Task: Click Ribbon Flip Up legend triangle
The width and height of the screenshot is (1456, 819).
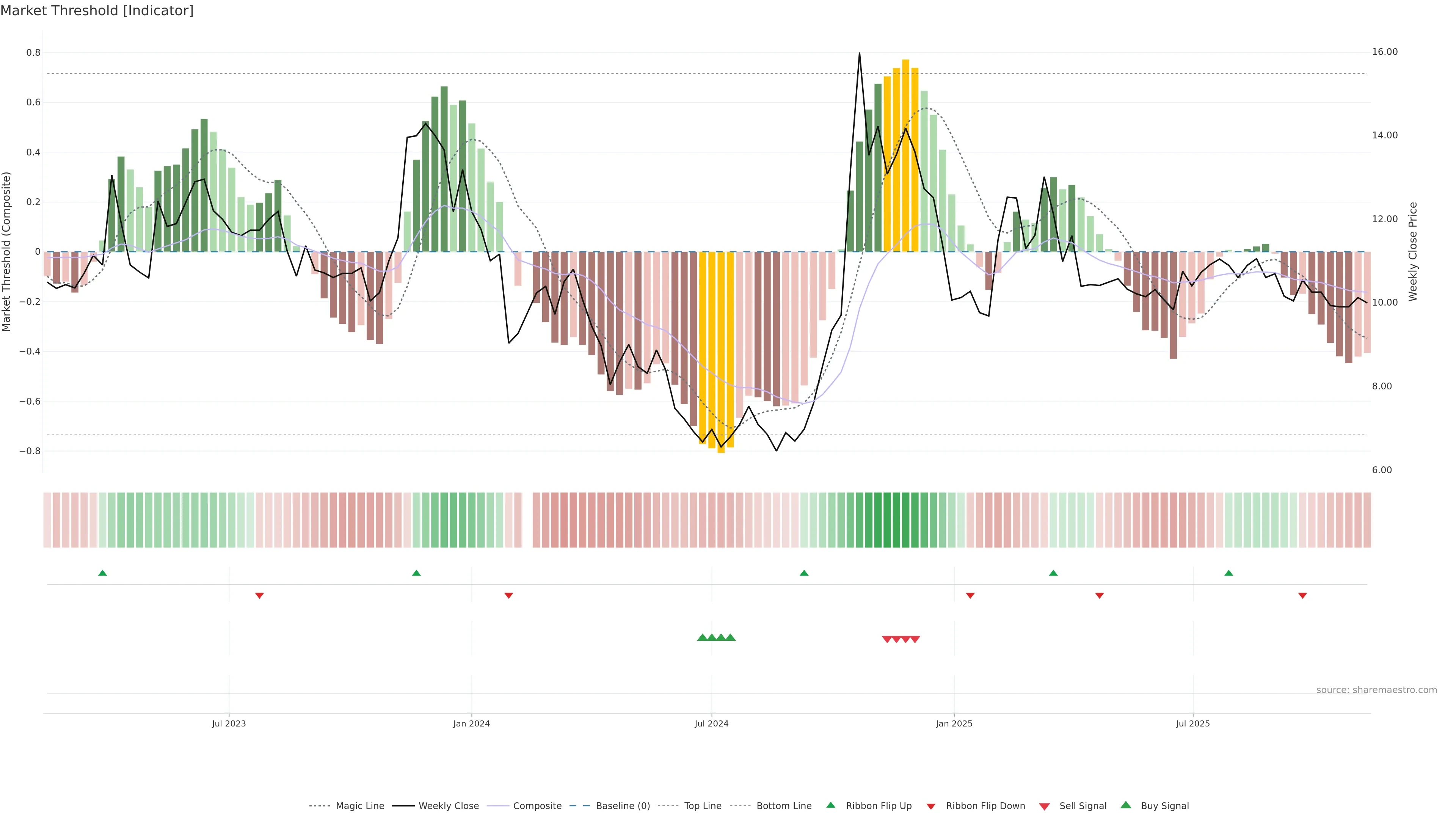Action: (x=830, y=805)
